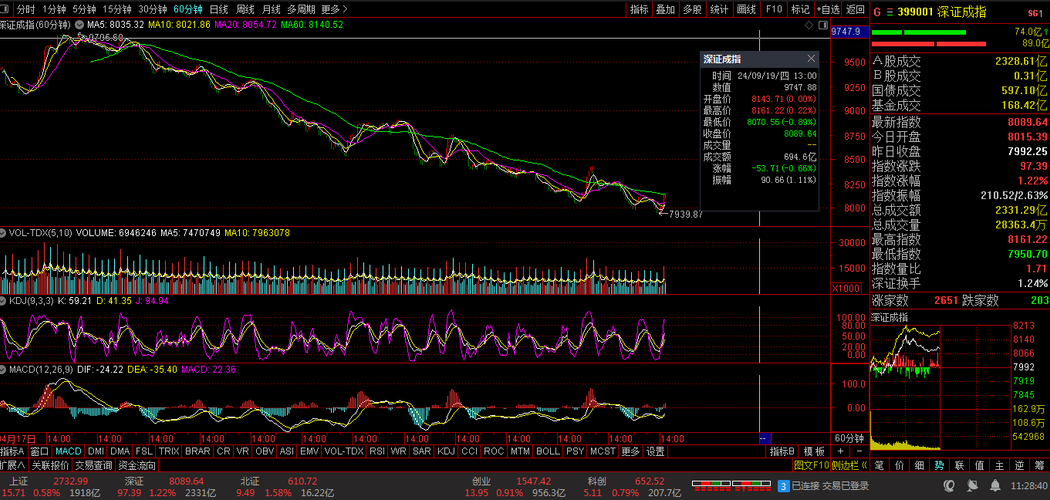Click the red G icon in quote header

coord(876,12)
